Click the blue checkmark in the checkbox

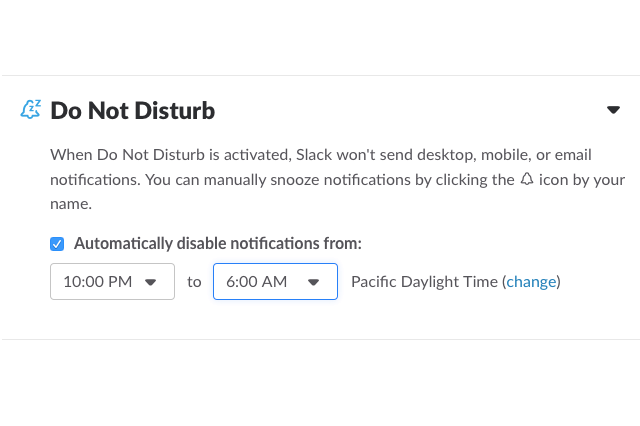coord(57,244)
